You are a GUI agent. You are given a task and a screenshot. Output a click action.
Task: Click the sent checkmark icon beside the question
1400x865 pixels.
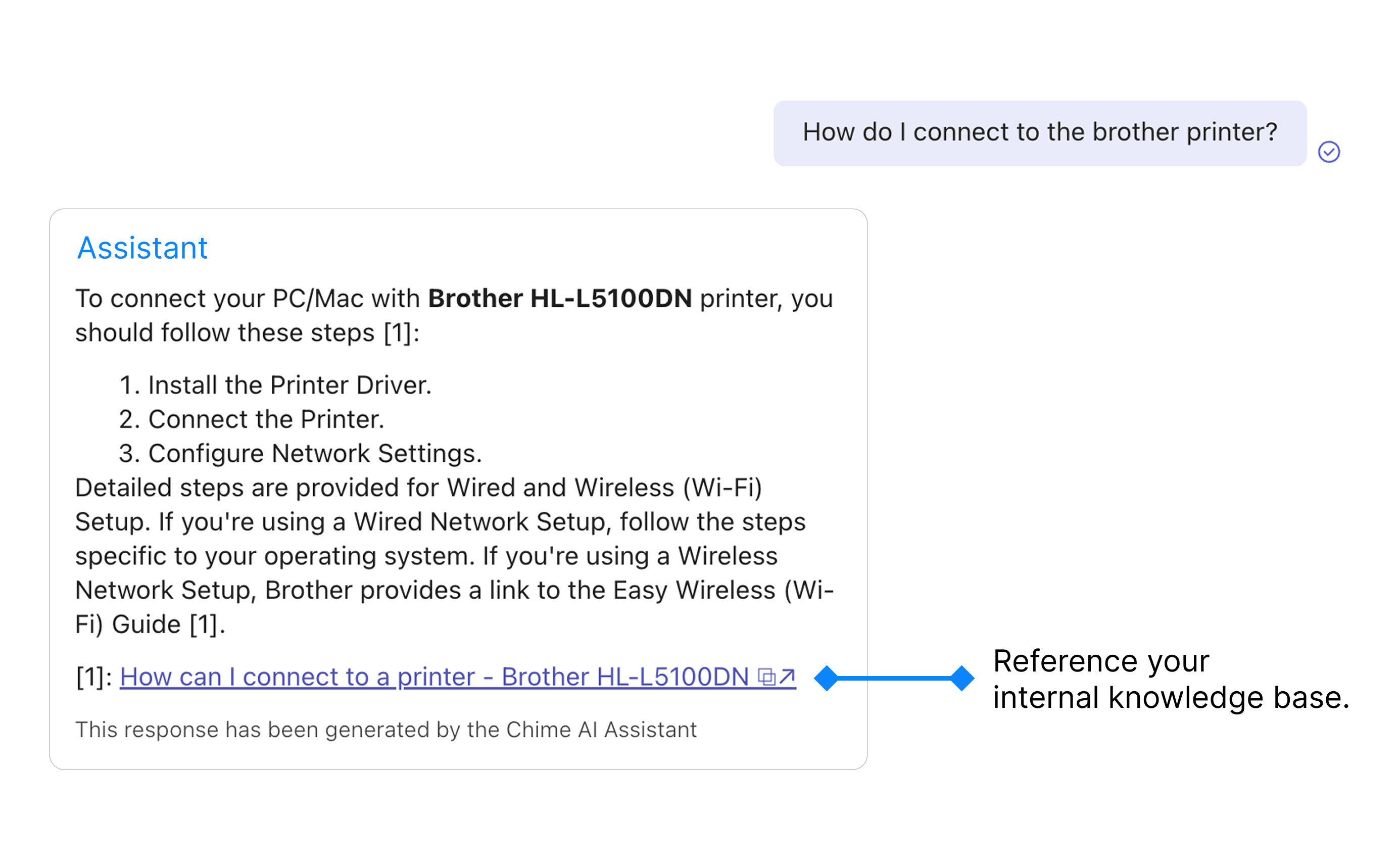pos(1329,152)
